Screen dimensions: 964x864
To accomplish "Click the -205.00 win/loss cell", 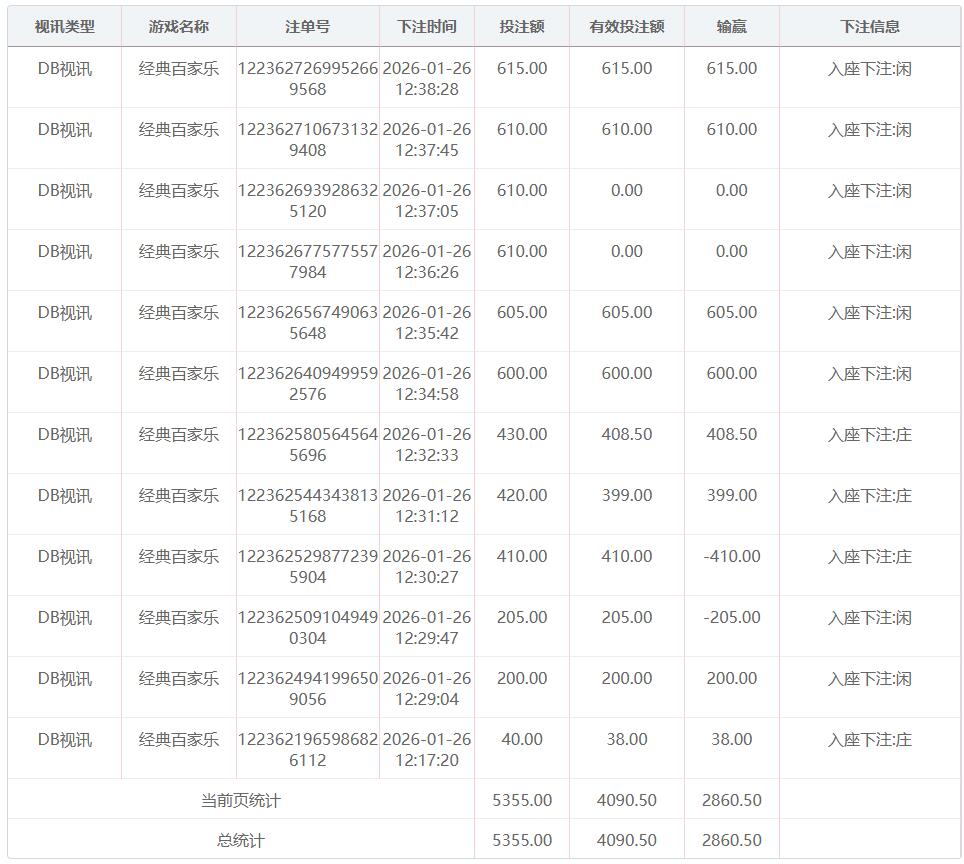I will click(x=731, y=618).
